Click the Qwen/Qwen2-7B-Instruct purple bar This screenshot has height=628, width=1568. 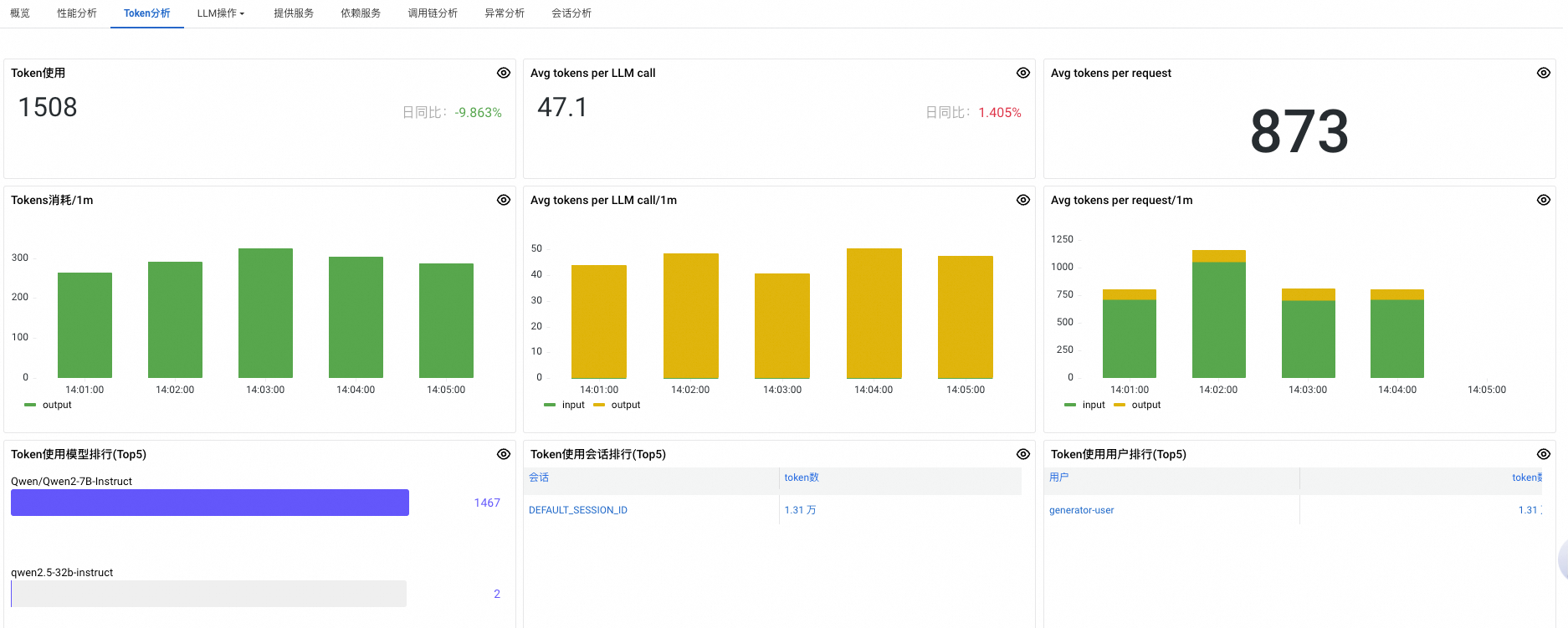click(x=209, y=503)
